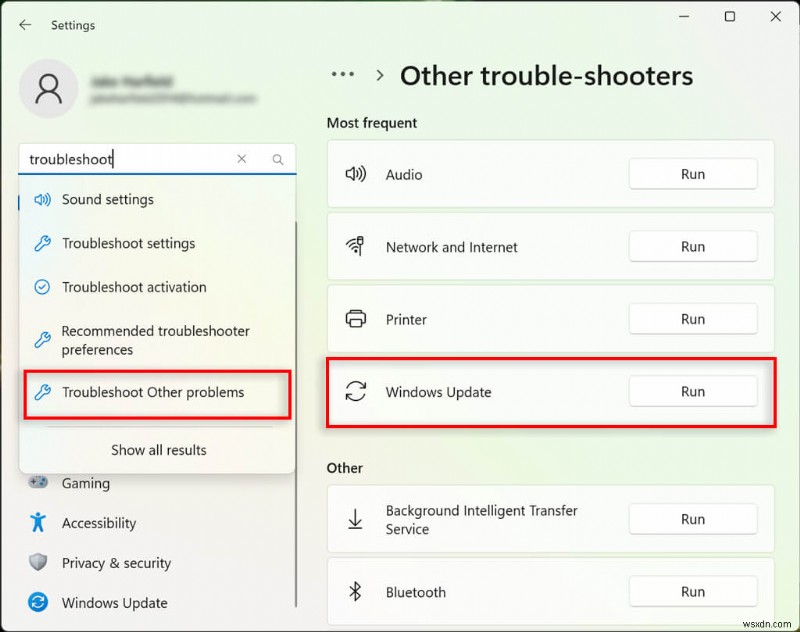Select Sound settings search result
Viewport: 800px width, 632px height.
(157, 199)
